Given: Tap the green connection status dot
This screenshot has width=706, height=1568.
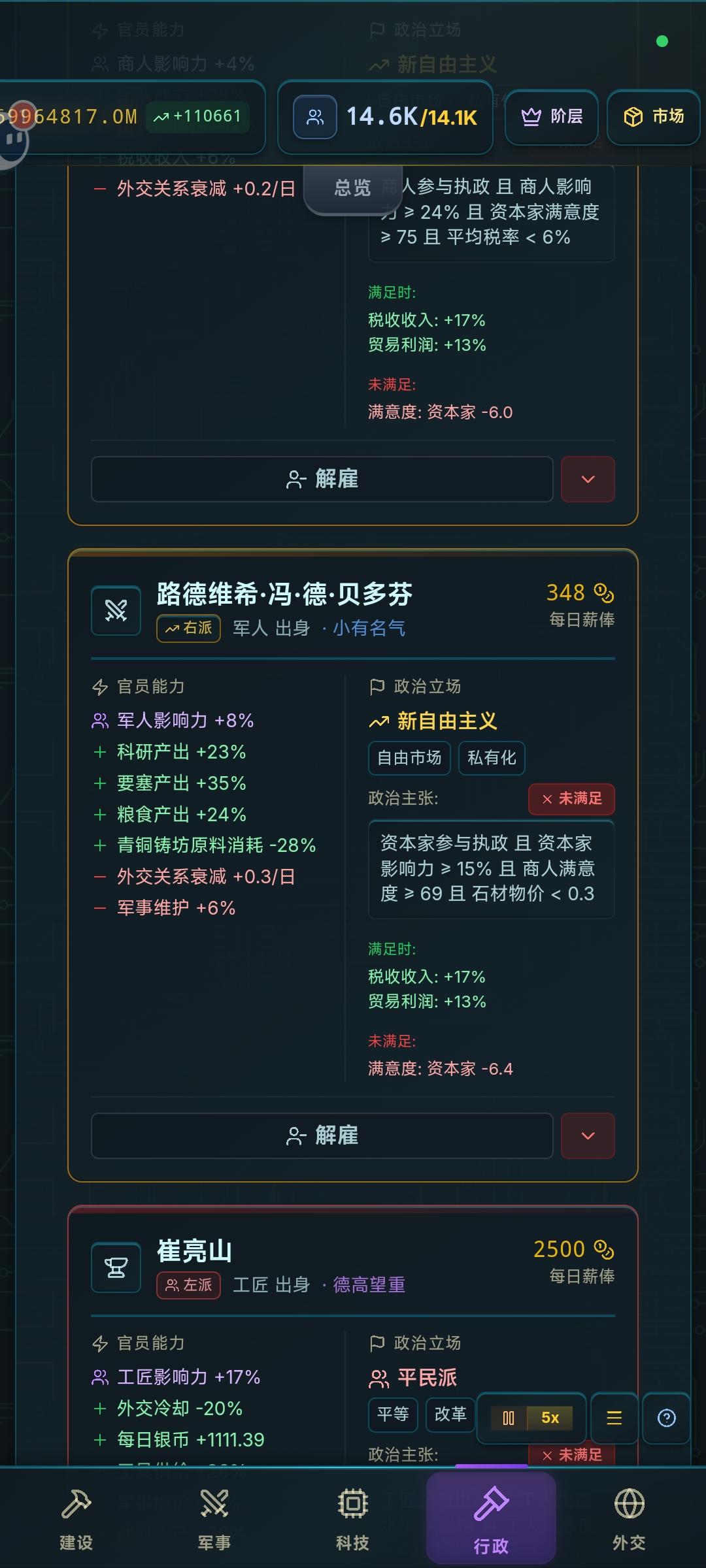Looking at the screenshot, I should click(x=662, y=42).
